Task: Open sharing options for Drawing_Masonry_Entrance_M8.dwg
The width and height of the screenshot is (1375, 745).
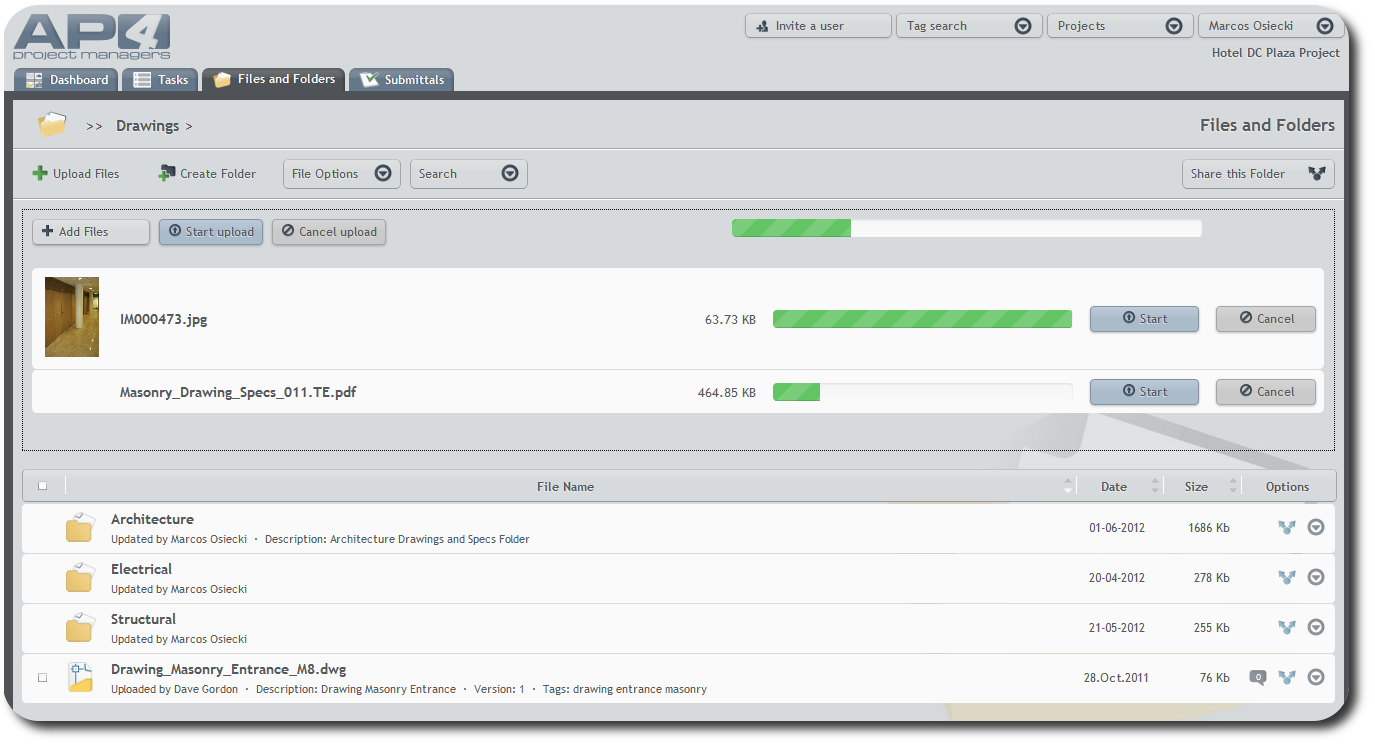Action: coord(1286,677)
